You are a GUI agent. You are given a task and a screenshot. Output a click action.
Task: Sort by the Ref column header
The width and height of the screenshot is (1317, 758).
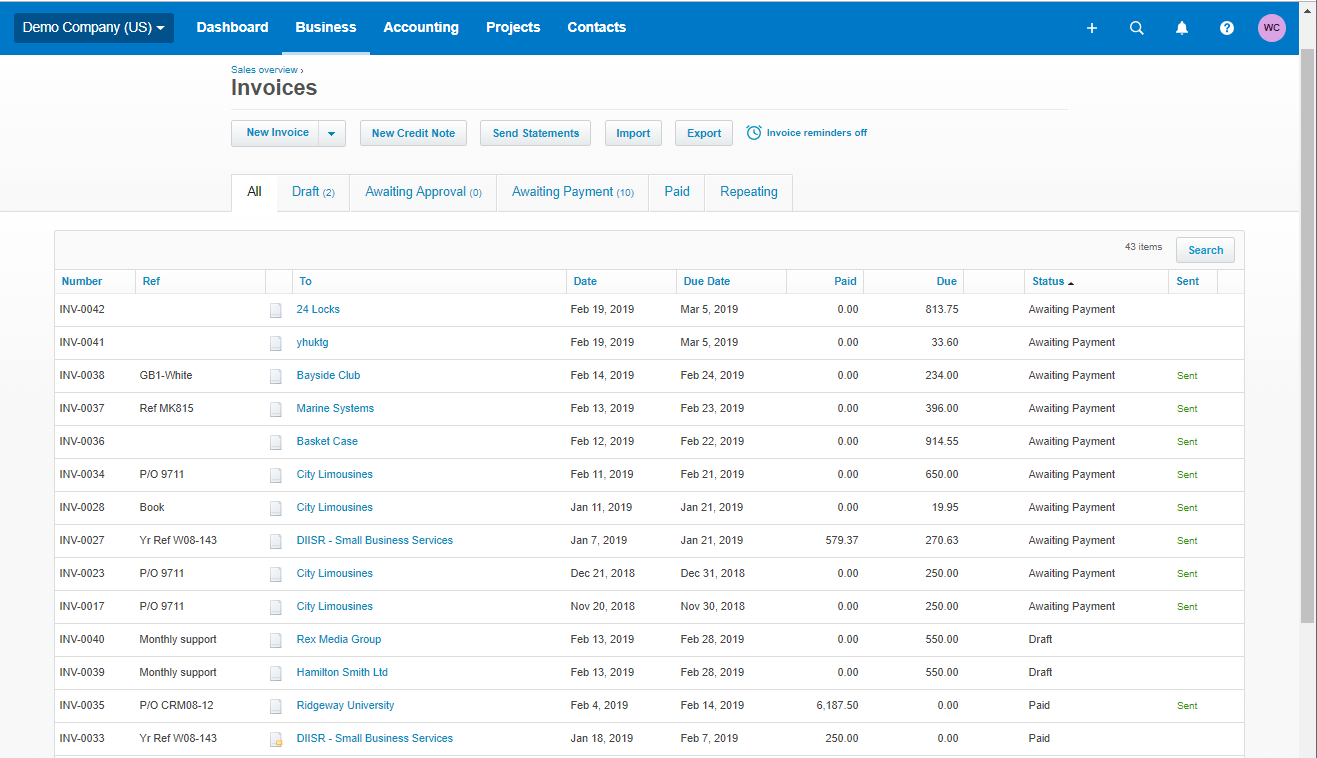click(151, 282)
